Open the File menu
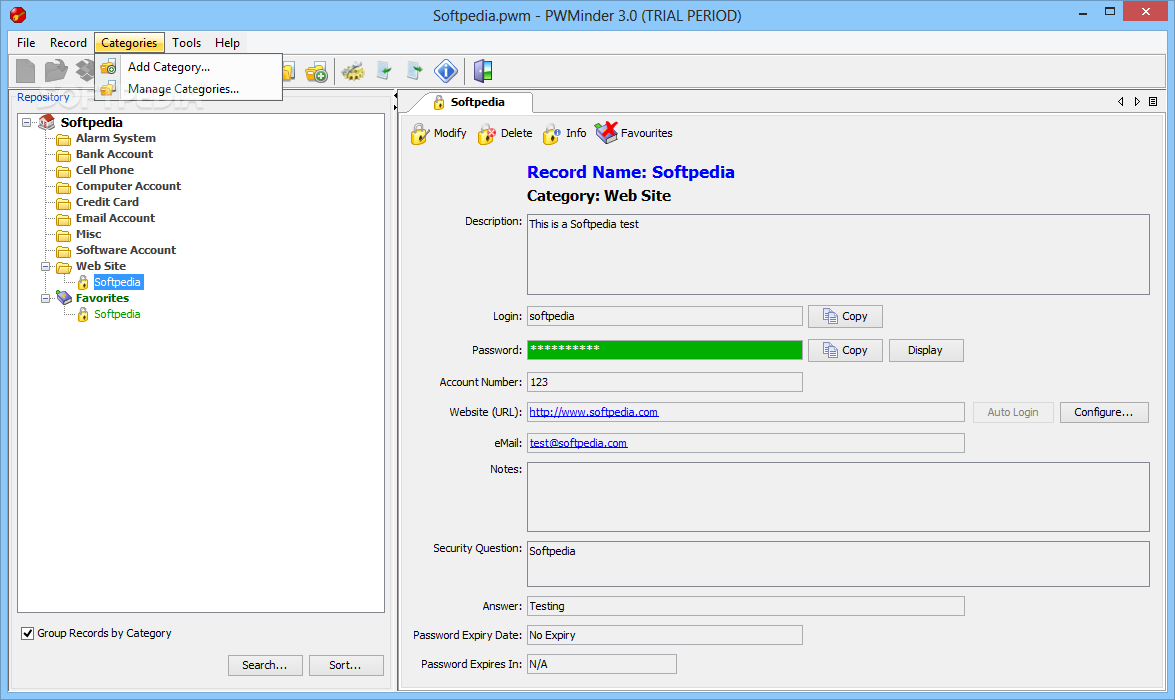The width and height of the screenshot is (1175, 700). (x=26, y=43)
